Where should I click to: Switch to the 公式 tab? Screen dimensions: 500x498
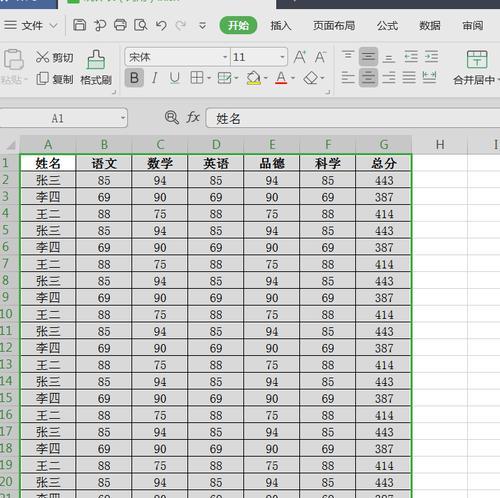point(387,25)
